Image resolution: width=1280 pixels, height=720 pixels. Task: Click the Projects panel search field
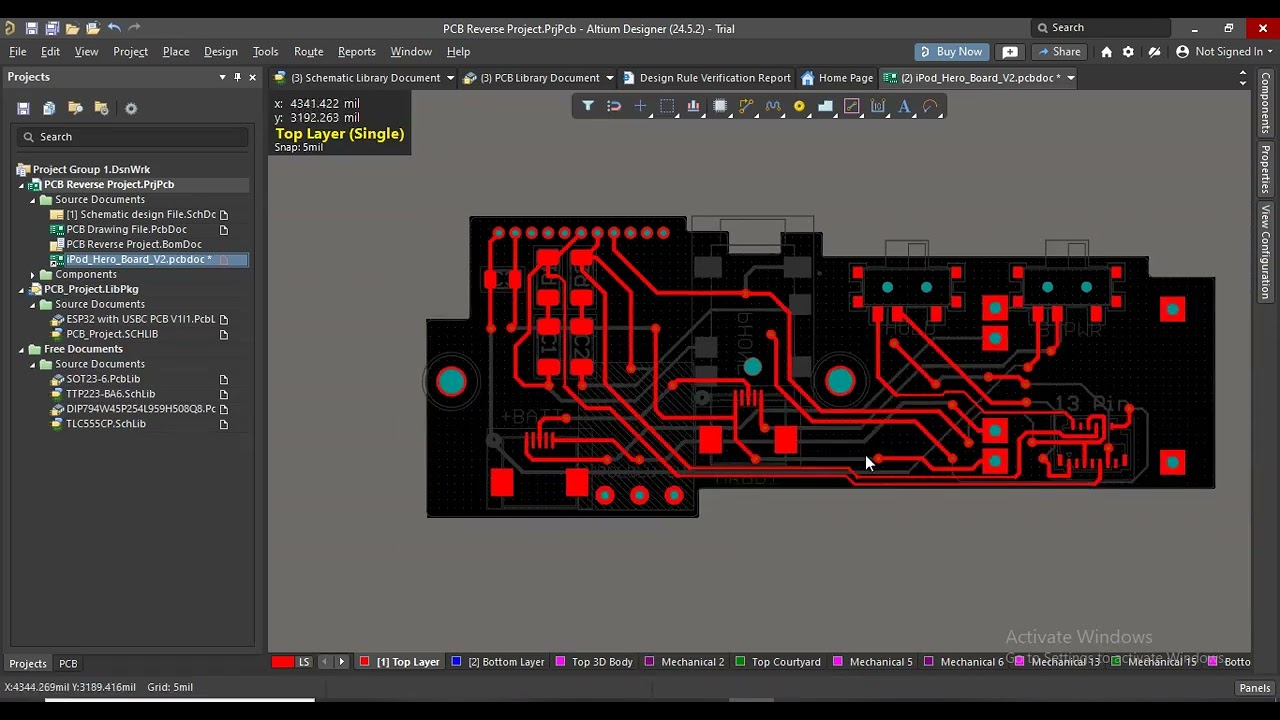click(132, 137)
